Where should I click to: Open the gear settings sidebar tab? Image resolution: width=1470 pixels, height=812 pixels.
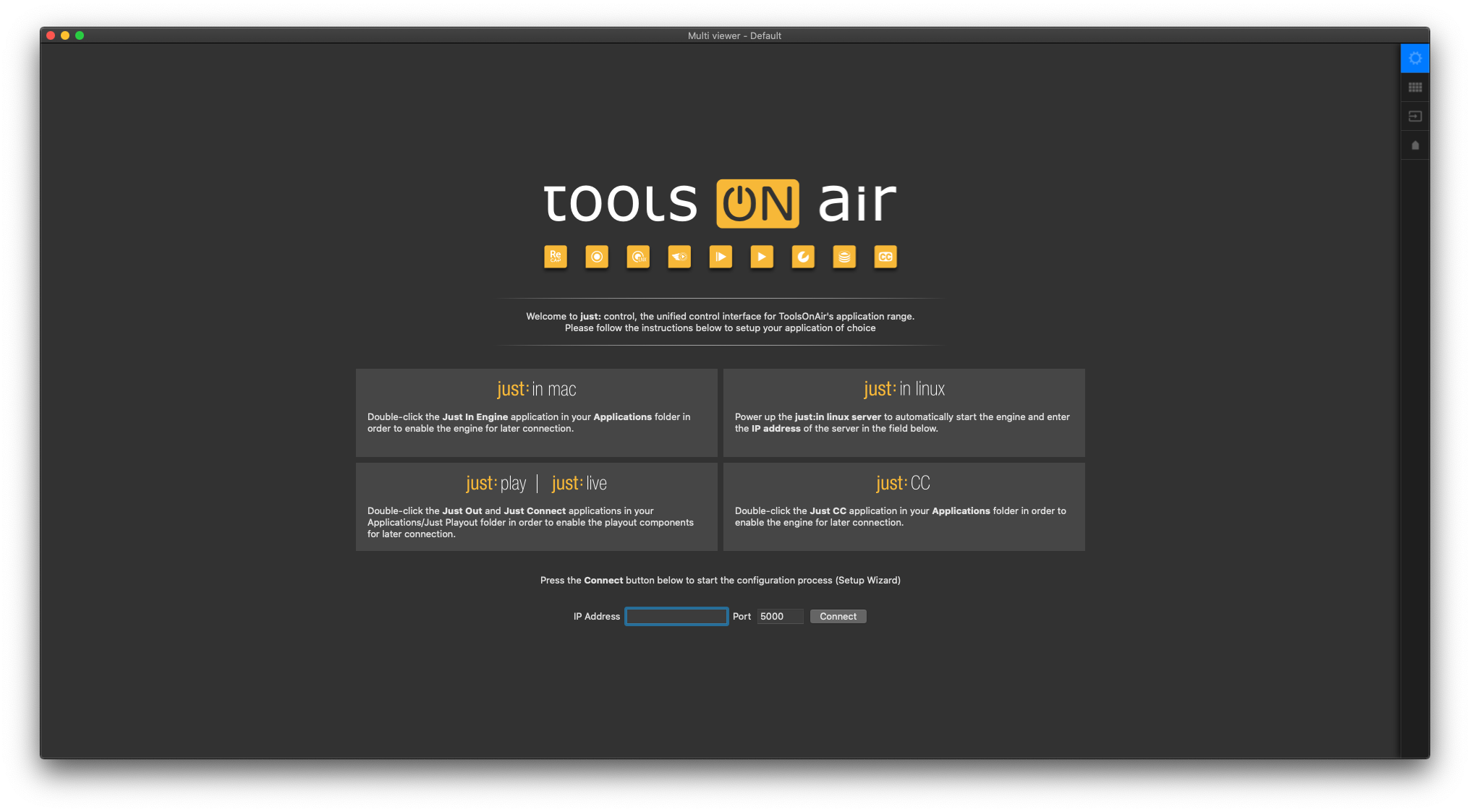(1415, 58)
